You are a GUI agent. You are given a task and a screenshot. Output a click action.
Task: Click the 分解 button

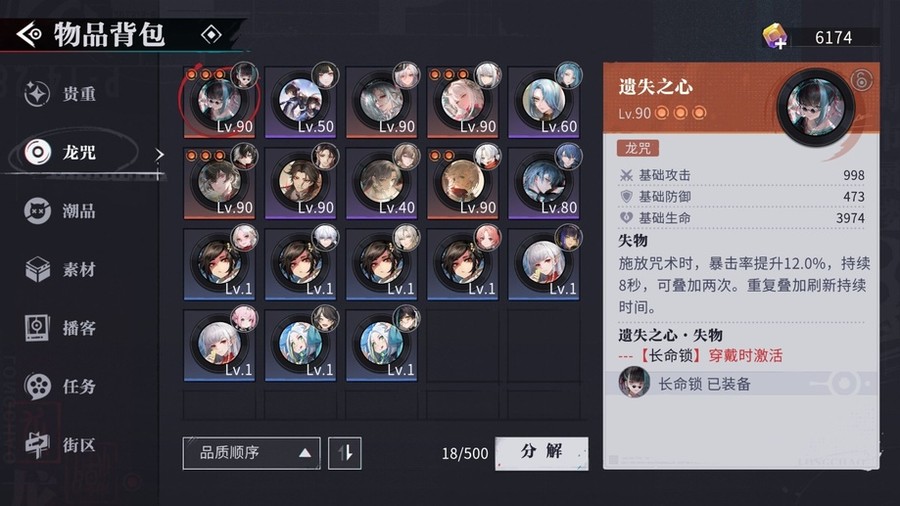coord(541,453)
